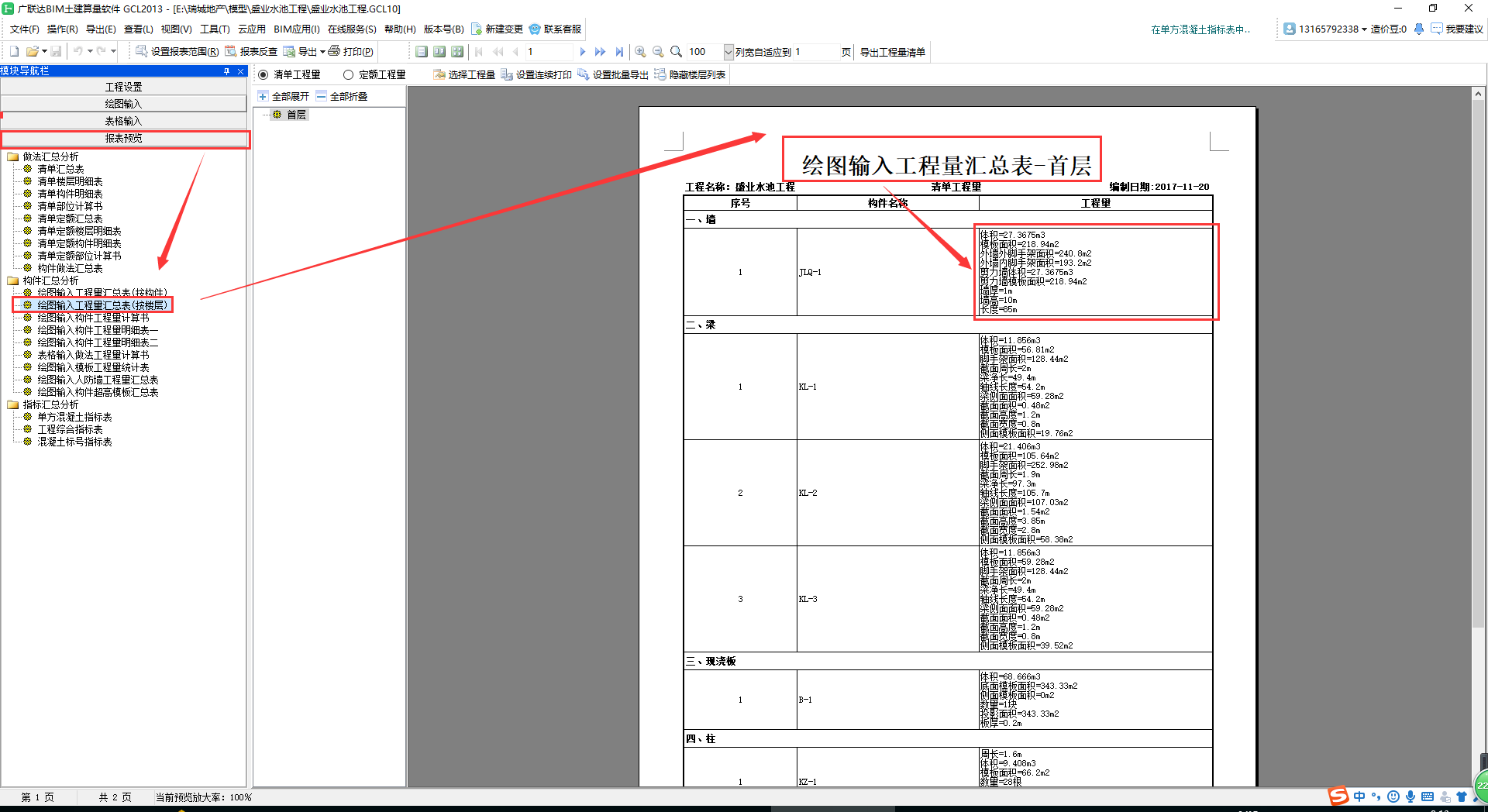Click 全部展开 expand all
This screenshot has width=1488, height=812.
284,96
